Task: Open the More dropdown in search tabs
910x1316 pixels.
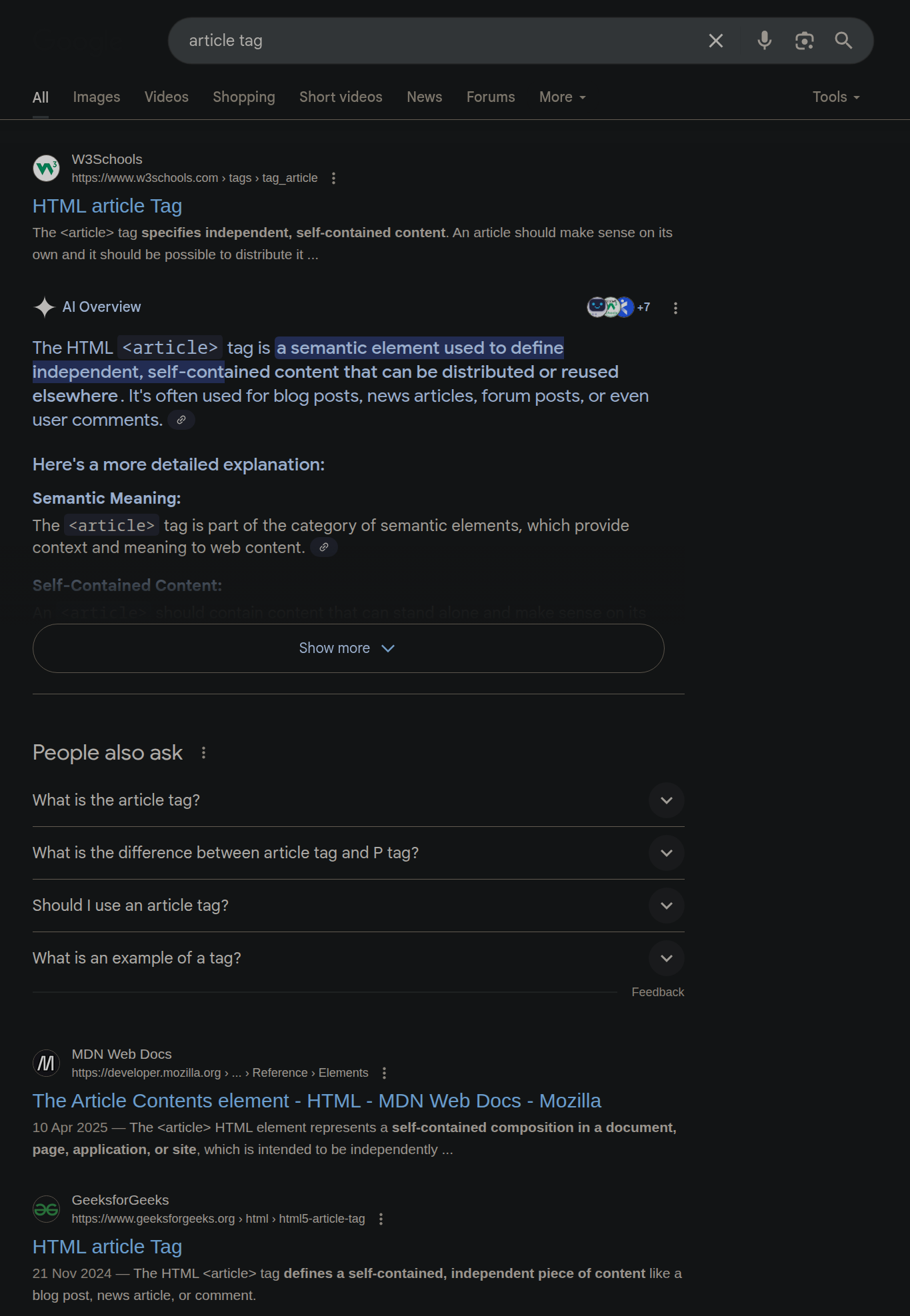Action: (562, 97)
